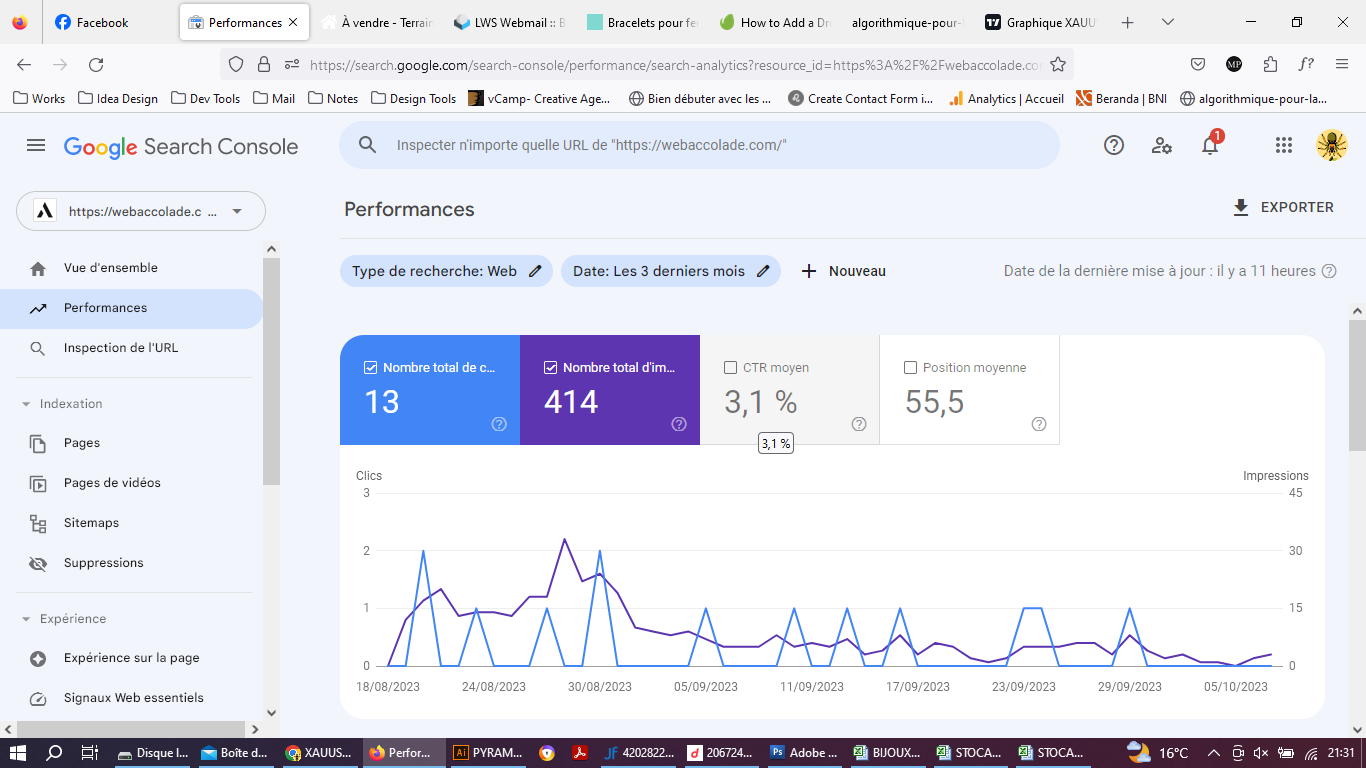Reload the page in Firefox toolbar

coord(96,65)
